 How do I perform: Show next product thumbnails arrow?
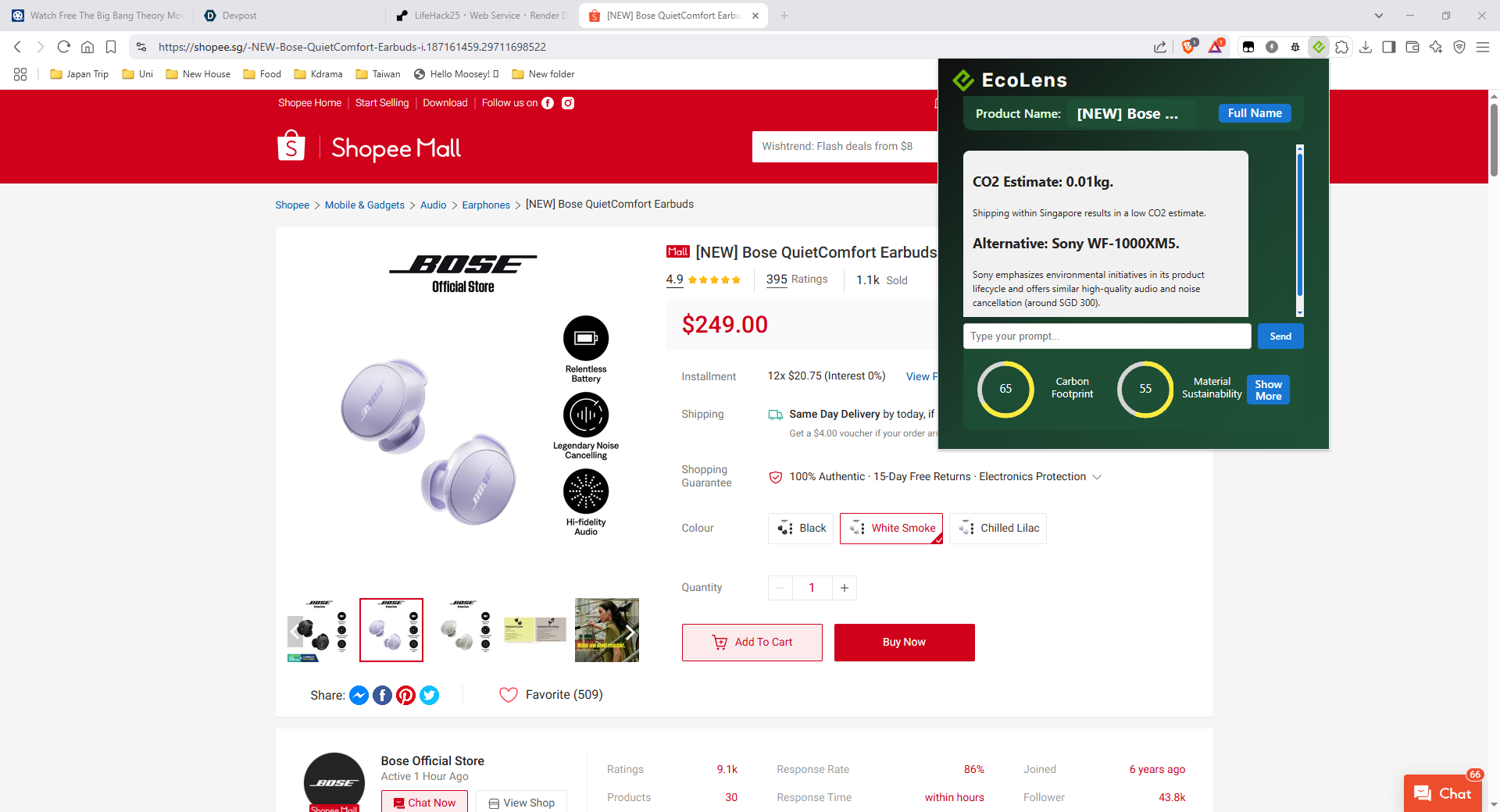tap(630, 632)
